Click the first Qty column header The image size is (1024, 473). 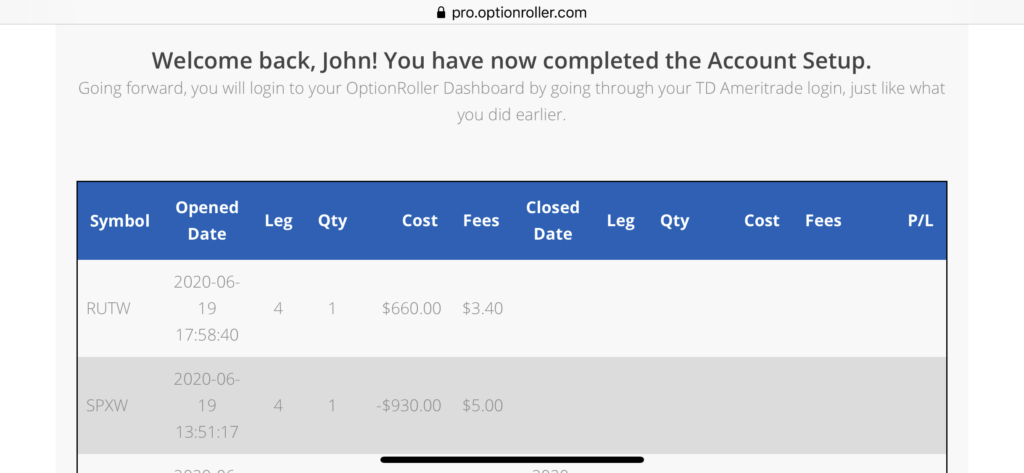click(x=332, y=221)
